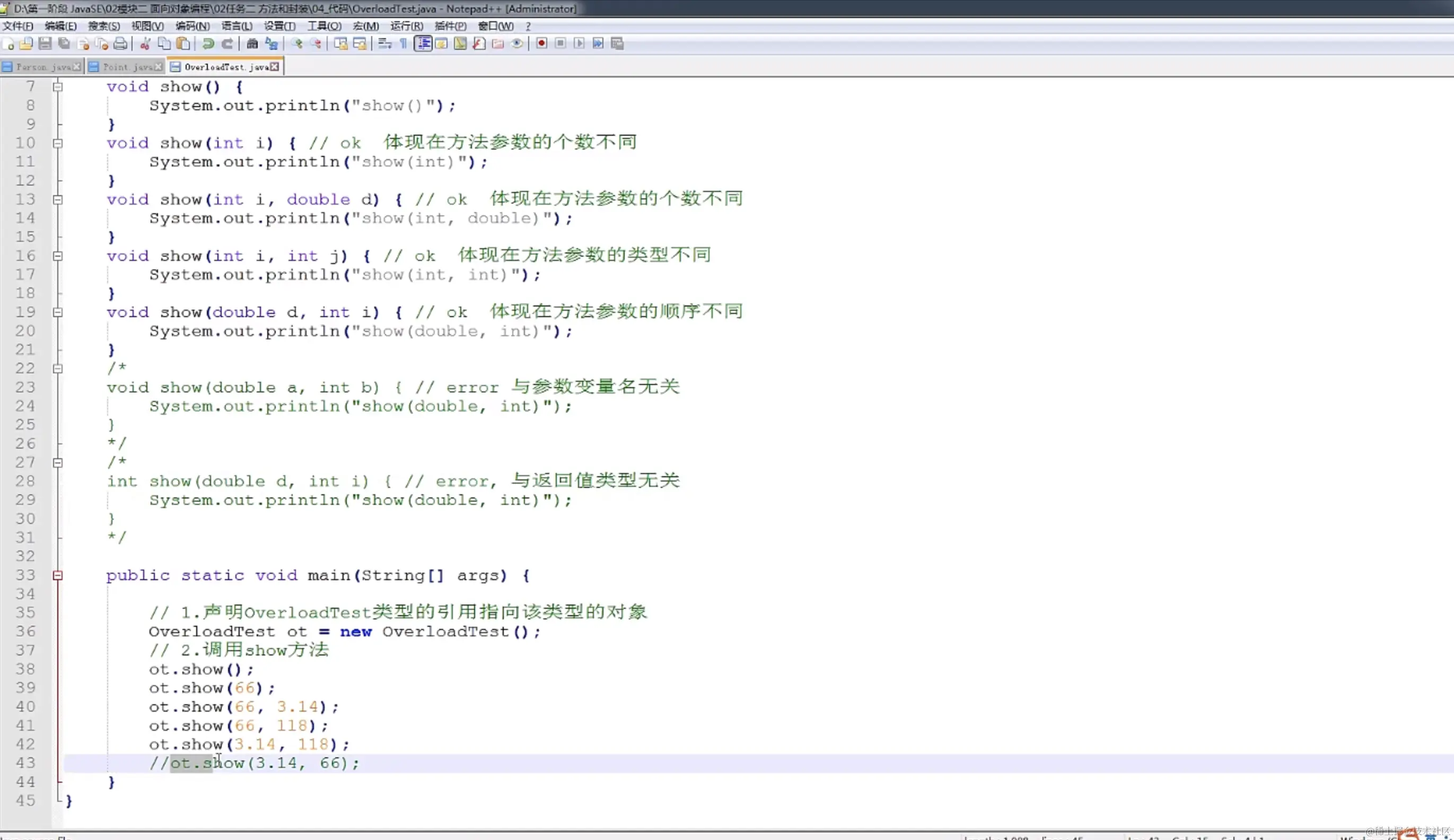Viewport: 1454px width, 840px height.
Task: Collapse the comment block fold on line 22
Action: click(x=58, y=368)
